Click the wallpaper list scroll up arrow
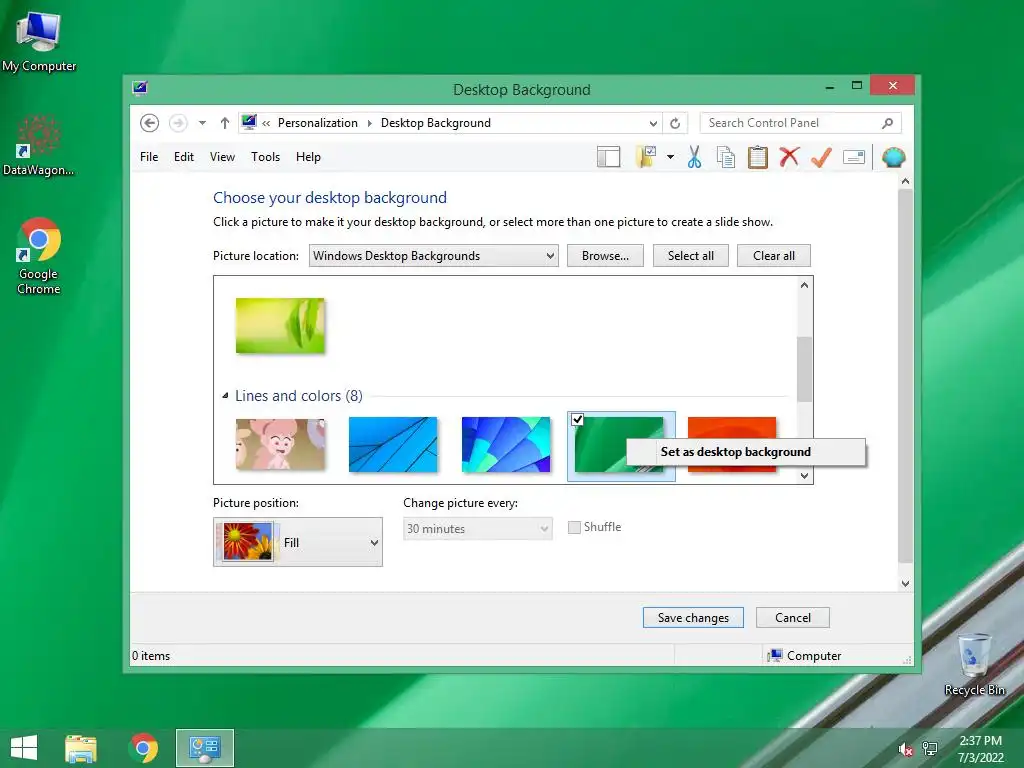This screenshot has width=1024, height=768. click(x=805, y=285)
